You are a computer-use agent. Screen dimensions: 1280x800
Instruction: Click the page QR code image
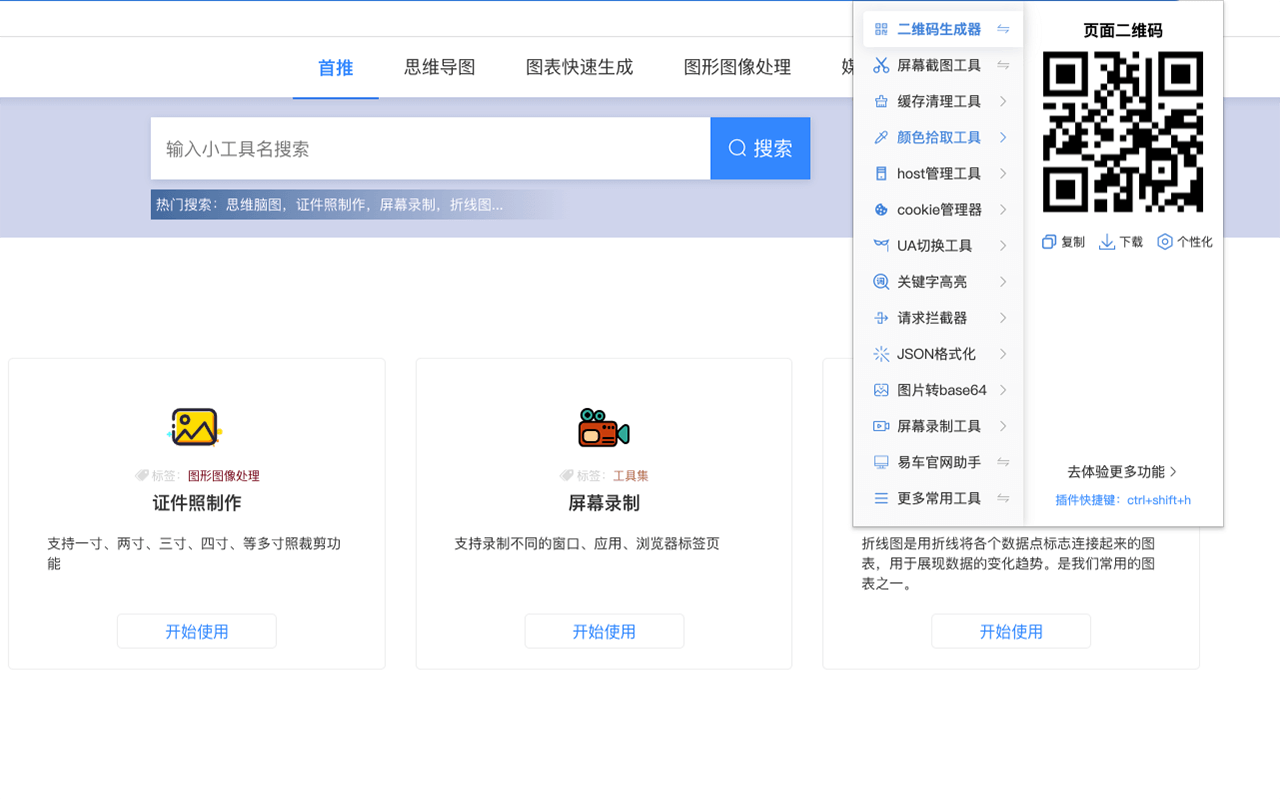[x=1123, y=132]
